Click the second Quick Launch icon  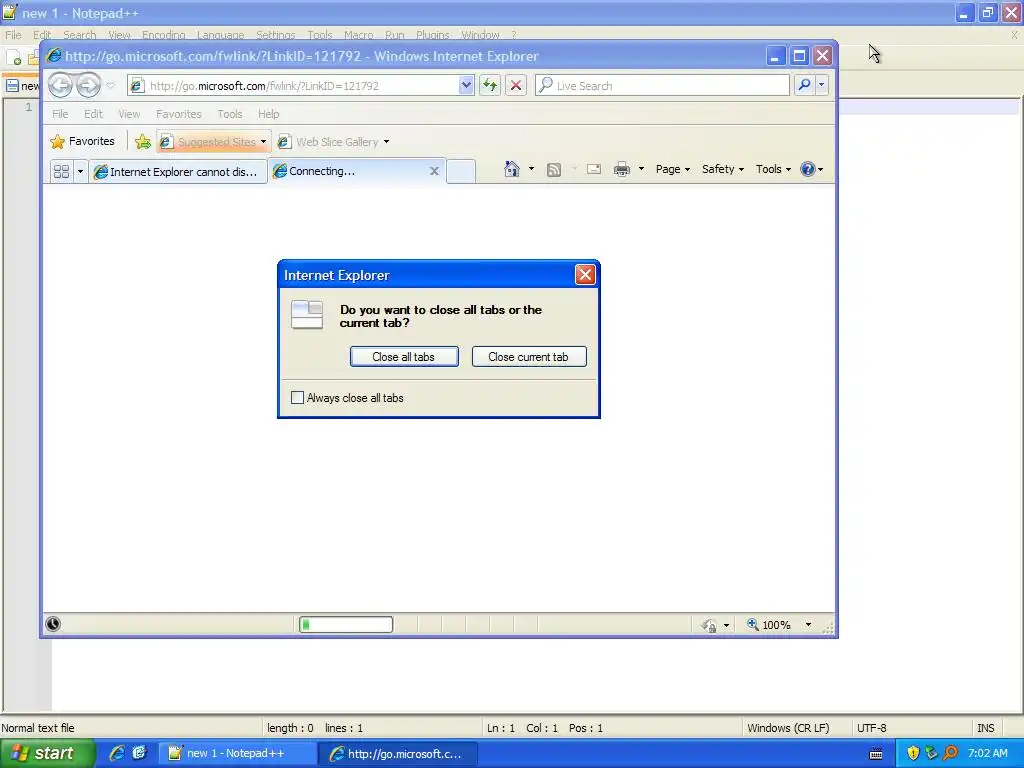139,753
